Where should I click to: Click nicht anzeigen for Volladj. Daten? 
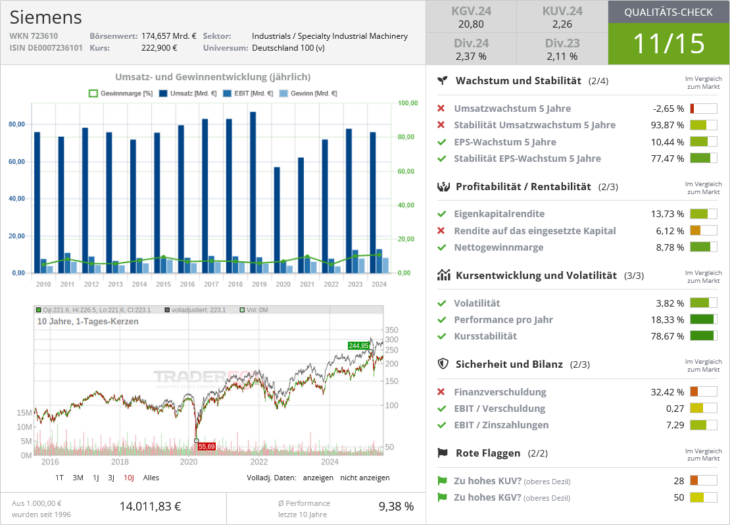[365, 478]
